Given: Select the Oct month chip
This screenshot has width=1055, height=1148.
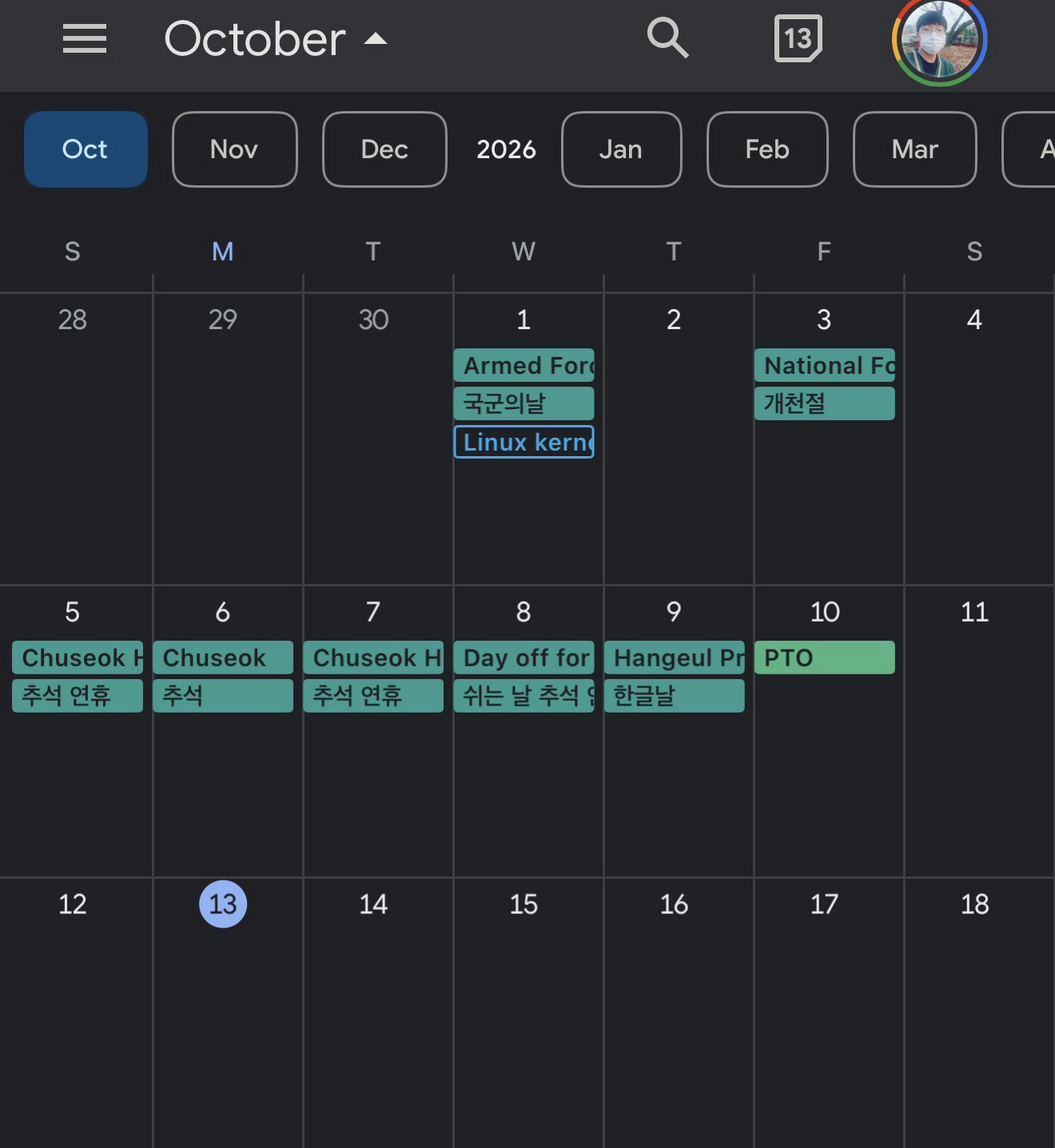Looking at the screenshot, I should pyautogui.click(x=86, y=149).
